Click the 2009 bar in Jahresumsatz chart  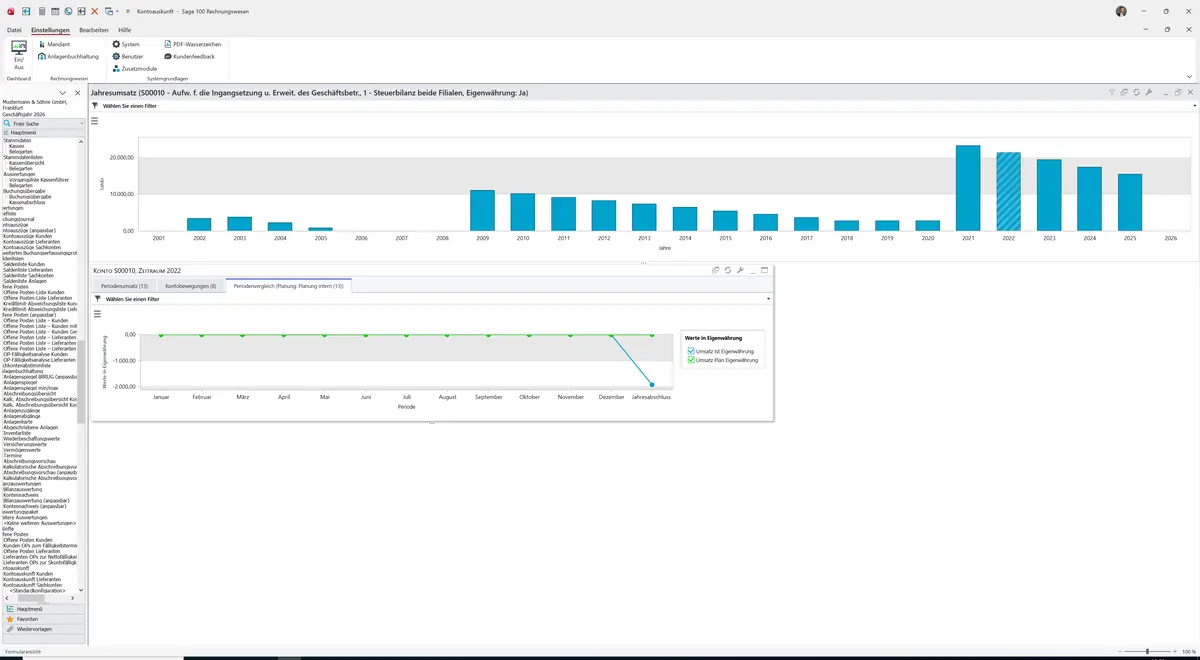(x=482, y=210)
